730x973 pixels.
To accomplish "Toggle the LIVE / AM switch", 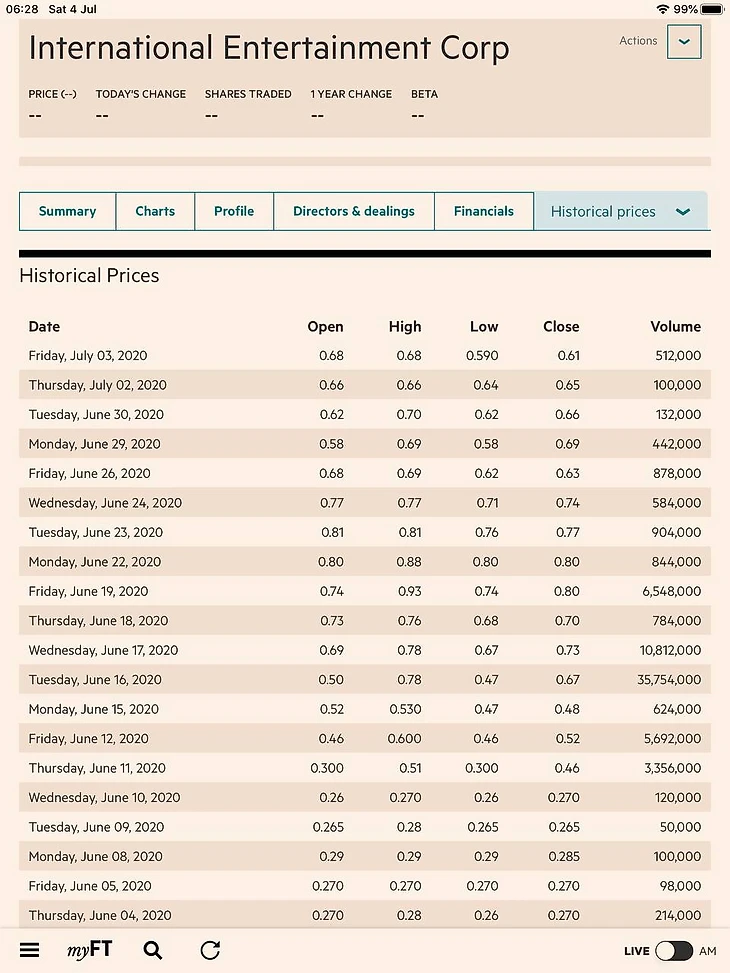I will (674, 951).
